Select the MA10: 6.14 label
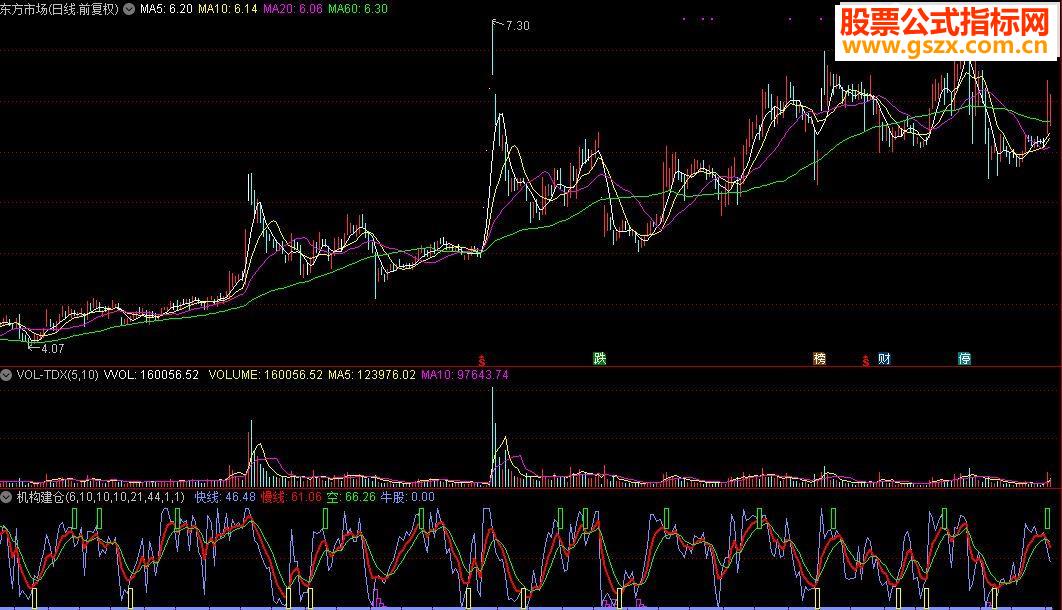1062x610 pixels. point(228,9)
